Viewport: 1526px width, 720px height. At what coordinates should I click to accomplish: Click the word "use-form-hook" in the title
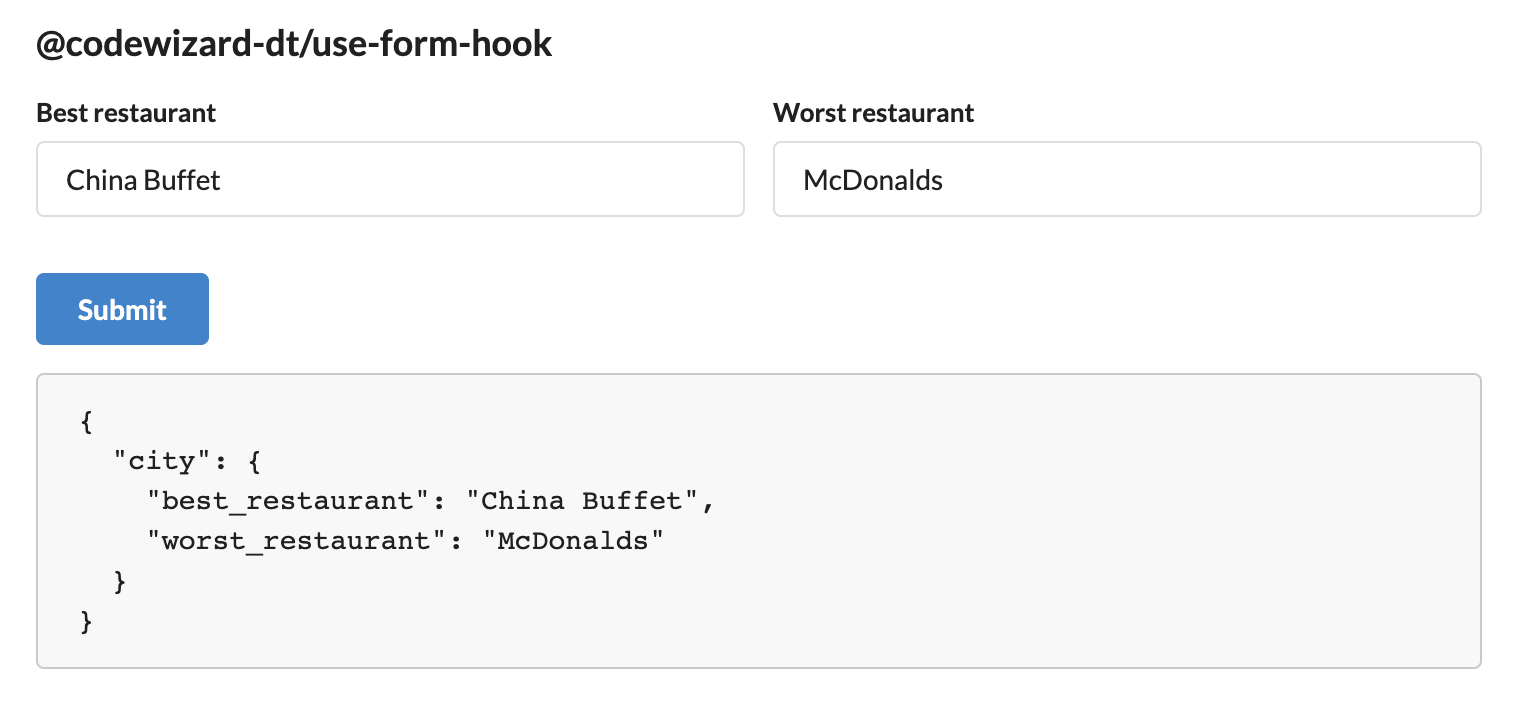tap(433, 44)
